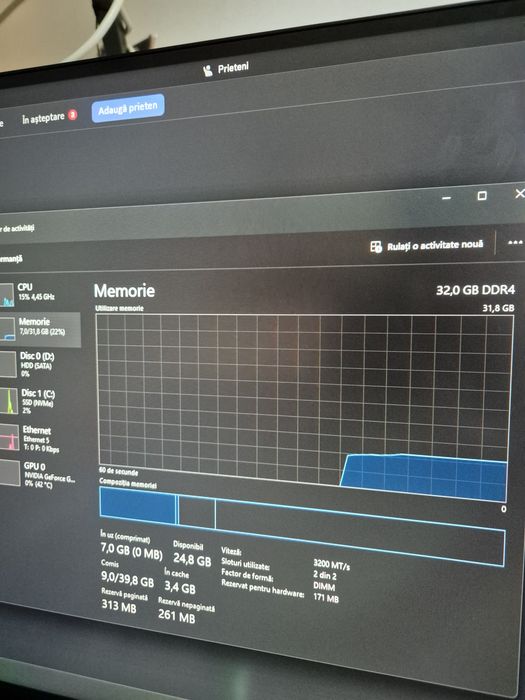Image resolution: width=525 pixels, height=700 pixels.
Task: Click the 'Utilizare memorie' graph label
Action: [x=119, y=308]
